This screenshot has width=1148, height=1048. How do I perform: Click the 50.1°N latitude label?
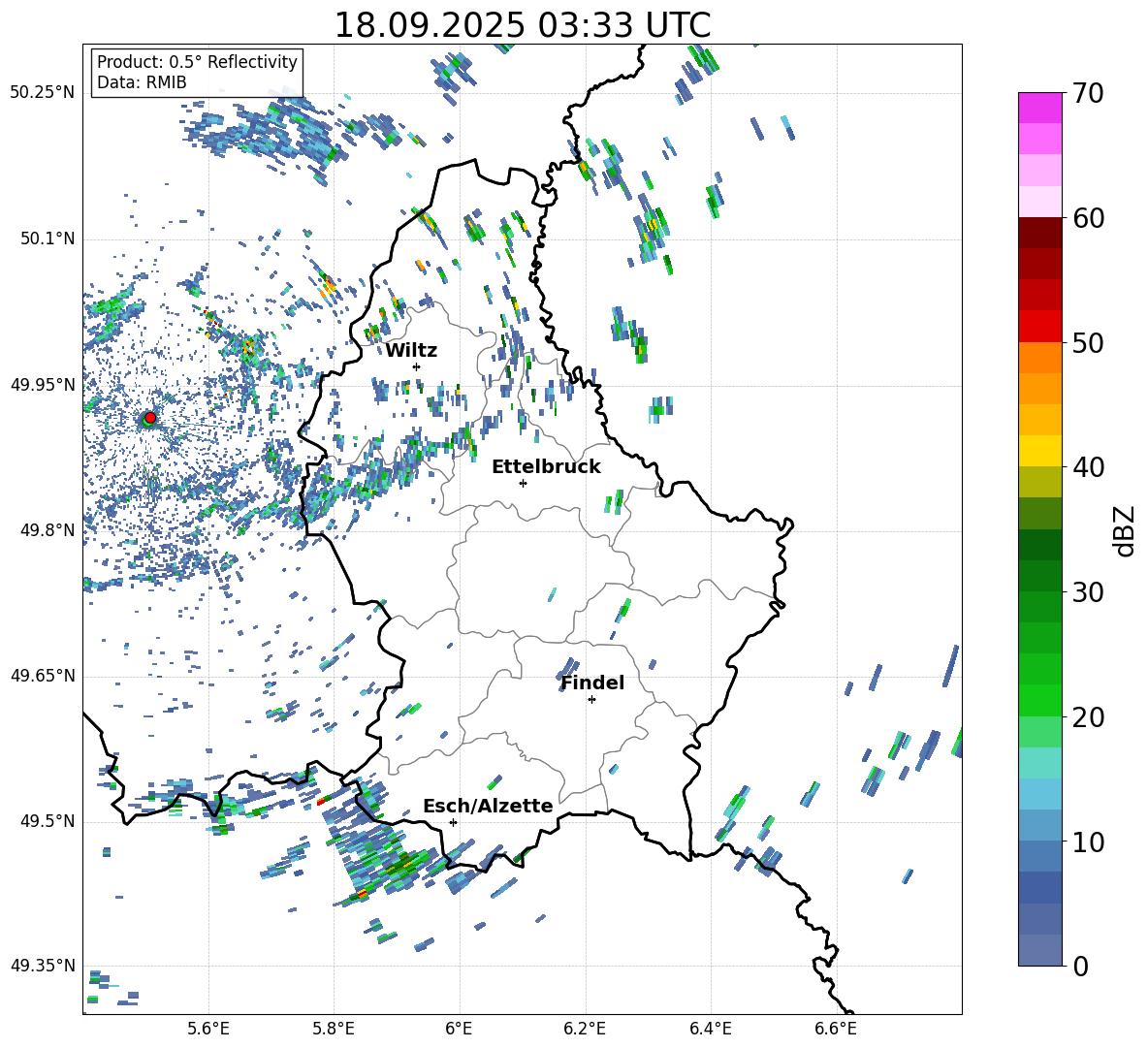tap(47, 238)
